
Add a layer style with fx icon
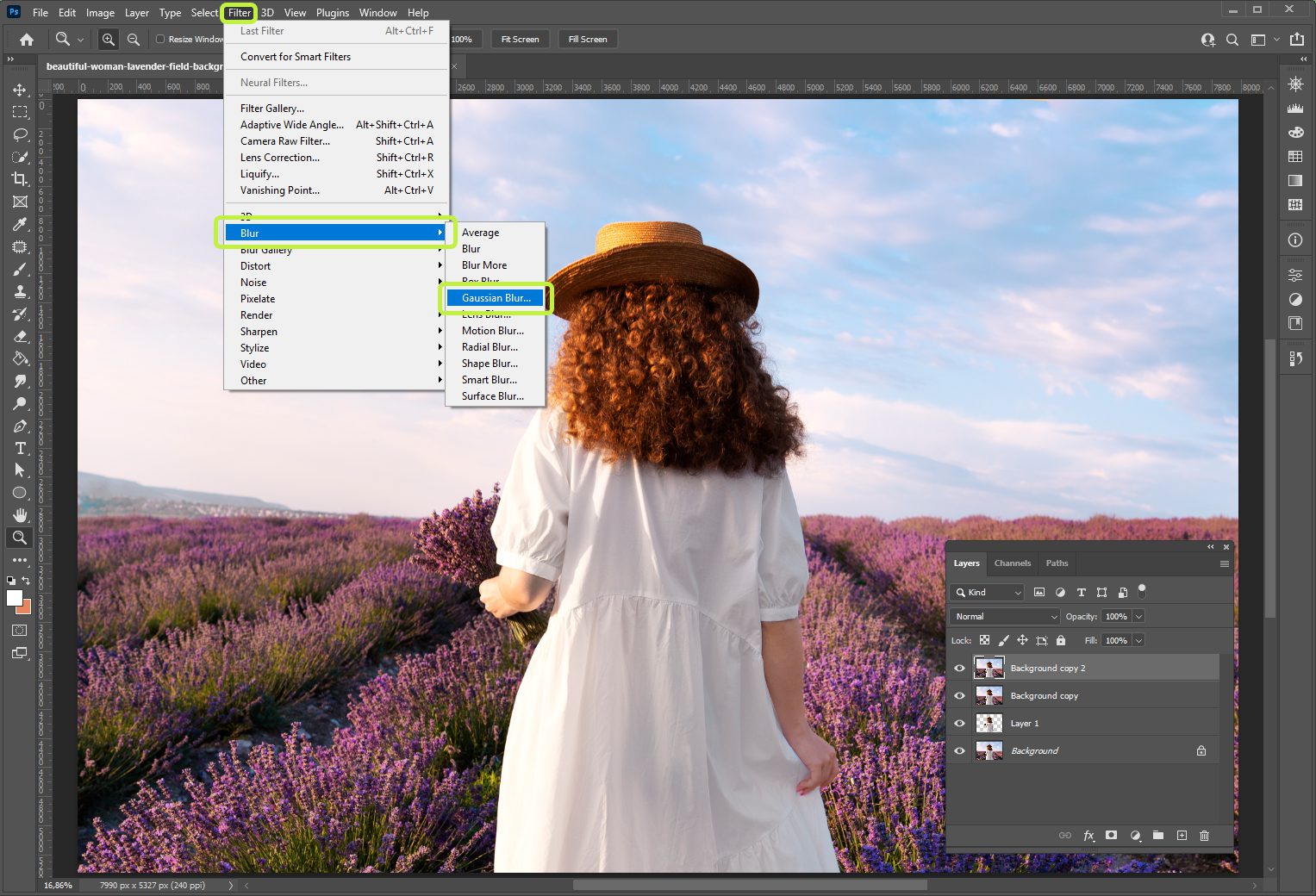point(1088,836)
